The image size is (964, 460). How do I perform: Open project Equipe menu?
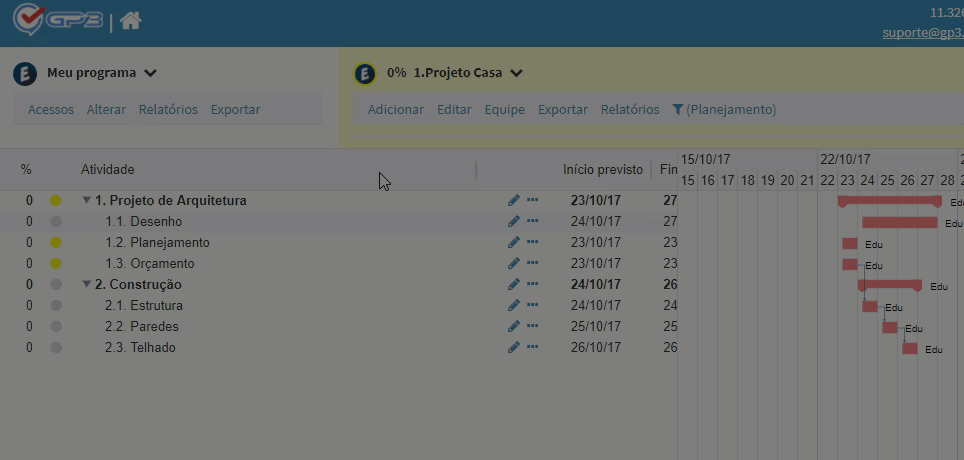coord(505,109)
